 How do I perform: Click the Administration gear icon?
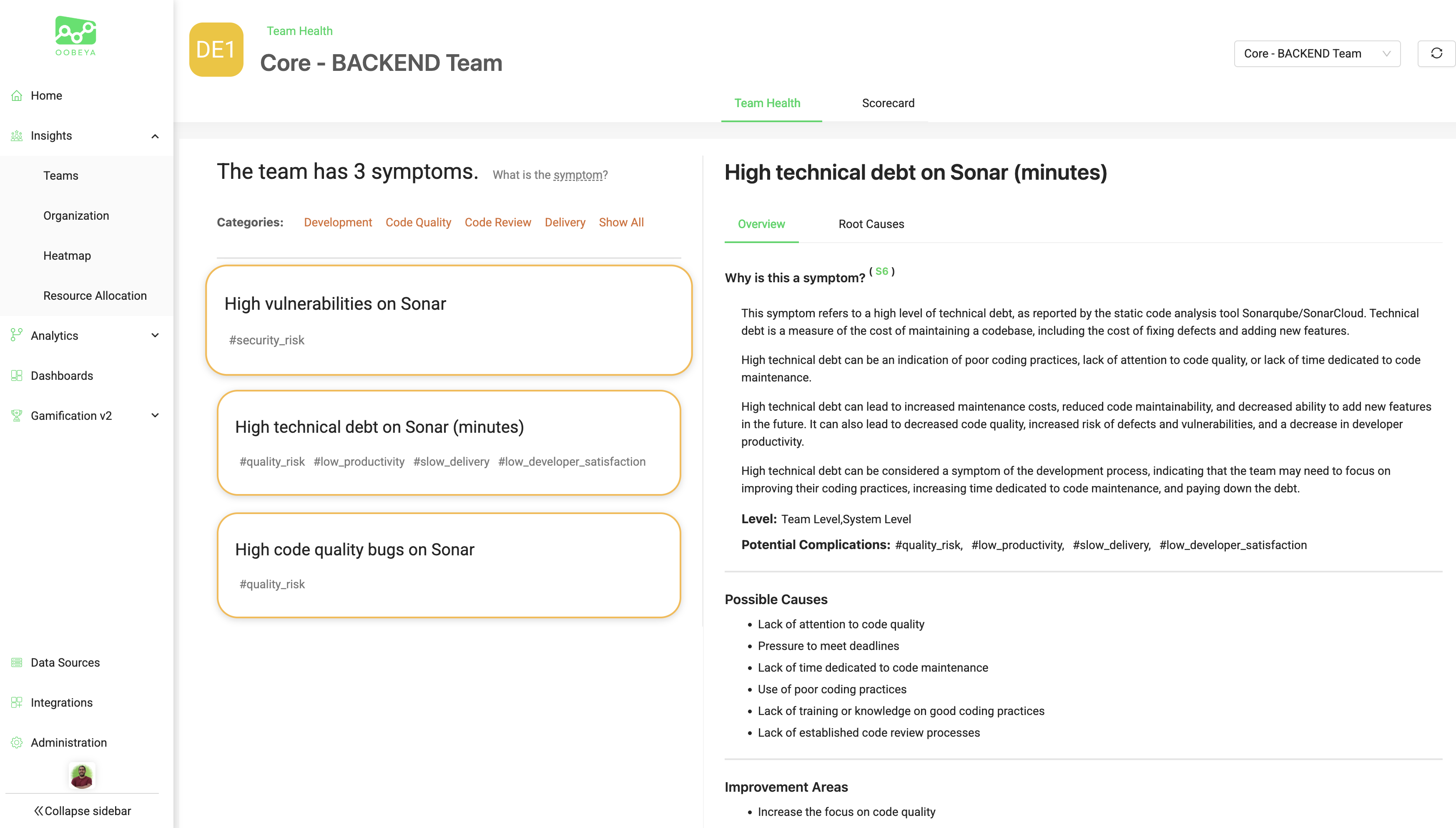[17, 743]
